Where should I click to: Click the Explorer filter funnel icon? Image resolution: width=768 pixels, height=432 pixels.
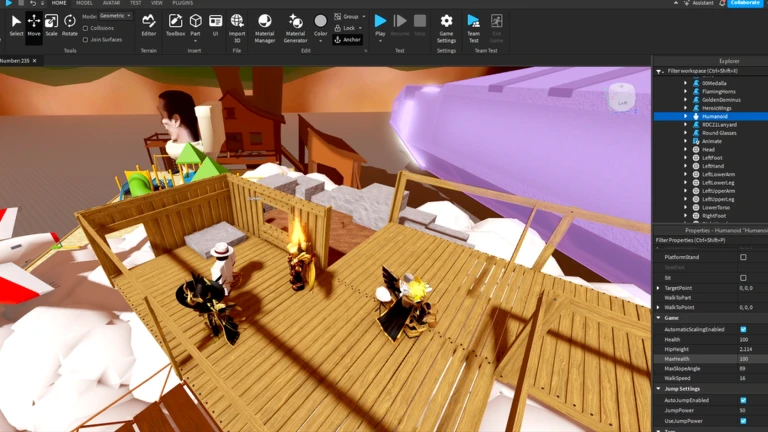click(659, 72)
